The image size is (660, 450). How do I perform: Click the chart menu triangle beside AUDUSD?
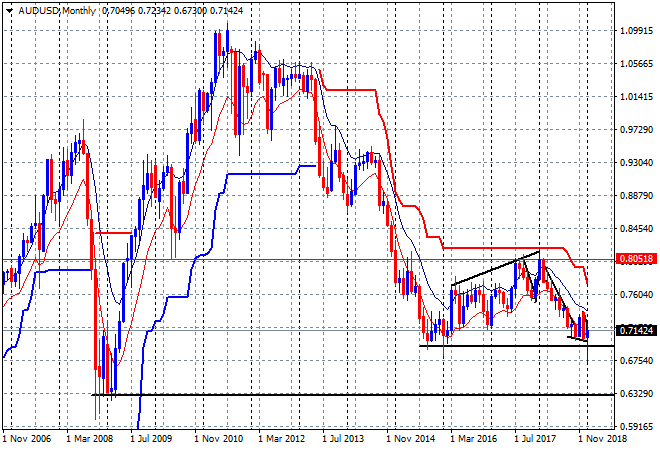(x=9, y=11)
